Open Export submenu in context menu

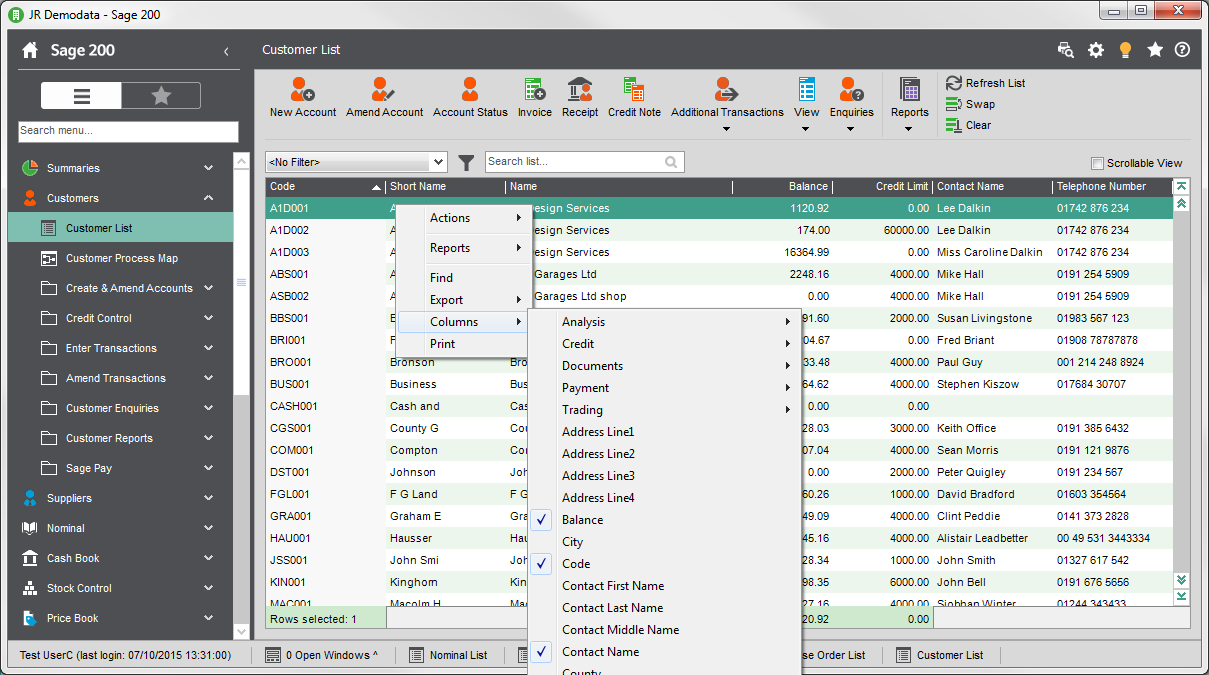pyautogui.click(x=464, y=300)
